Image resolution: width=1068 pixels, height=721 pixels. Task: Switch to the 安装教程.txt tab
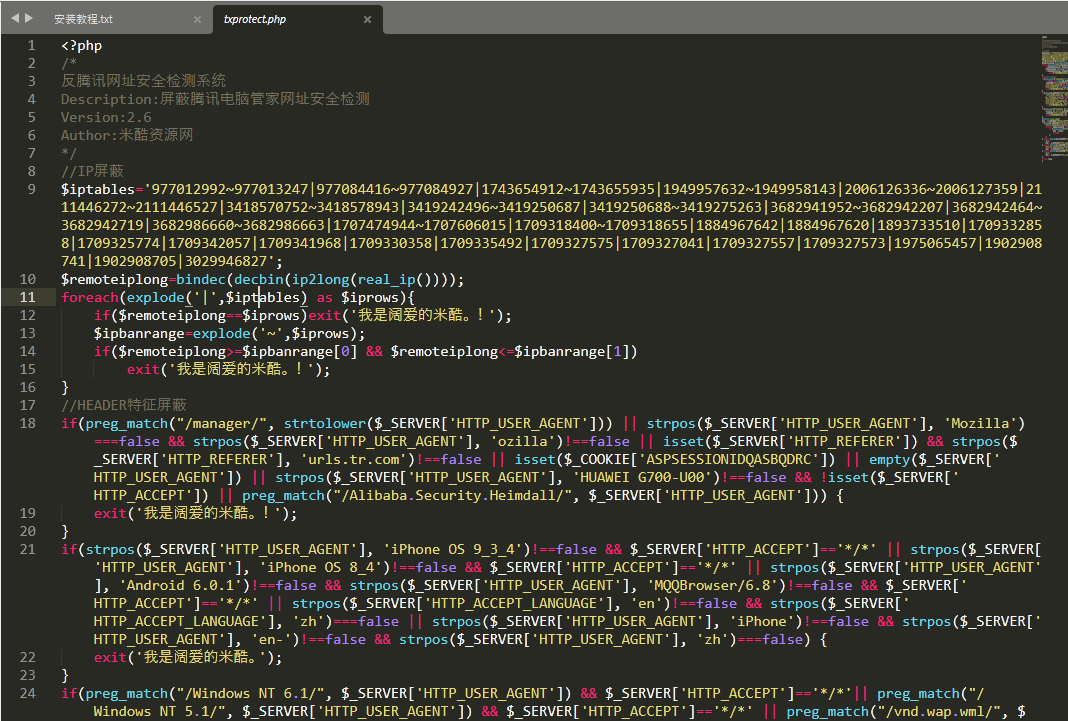click(x=83, y=19)
